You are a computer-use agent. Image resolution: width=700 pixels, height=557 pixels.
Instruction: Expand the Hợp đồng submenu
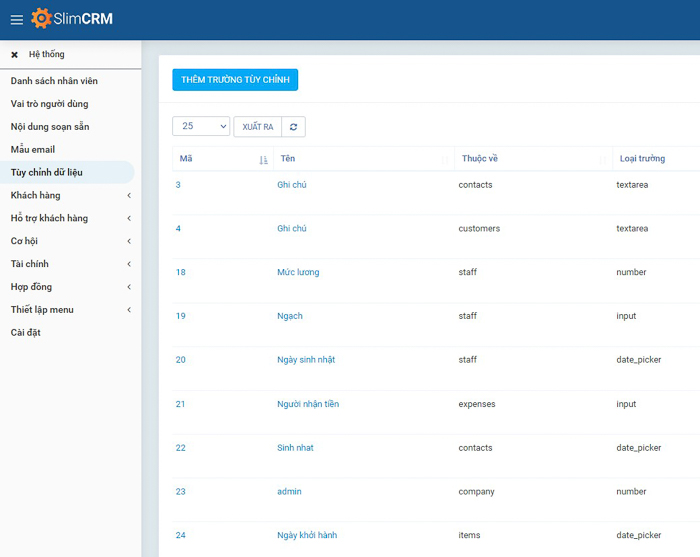pyautogui.click(x=129, y=287)
